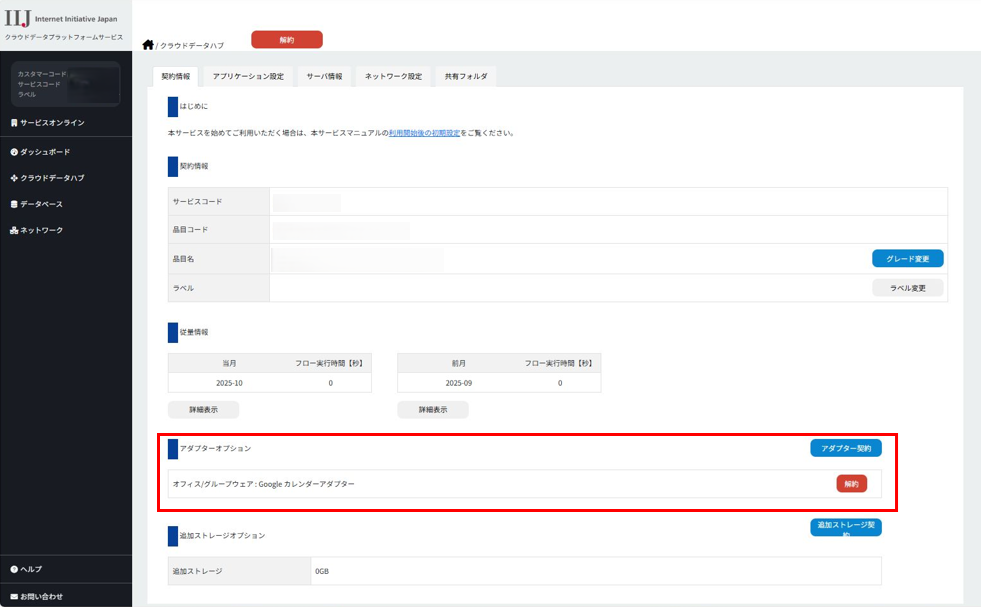
Task: Click the red 解約 button at the top
Action: point(287,40)
